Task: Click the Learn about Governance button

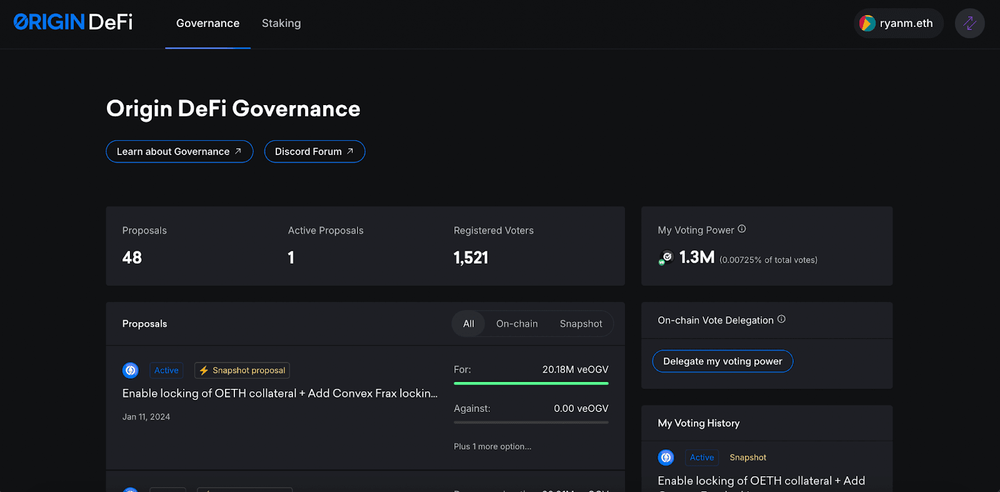Action: click(179, 151)
